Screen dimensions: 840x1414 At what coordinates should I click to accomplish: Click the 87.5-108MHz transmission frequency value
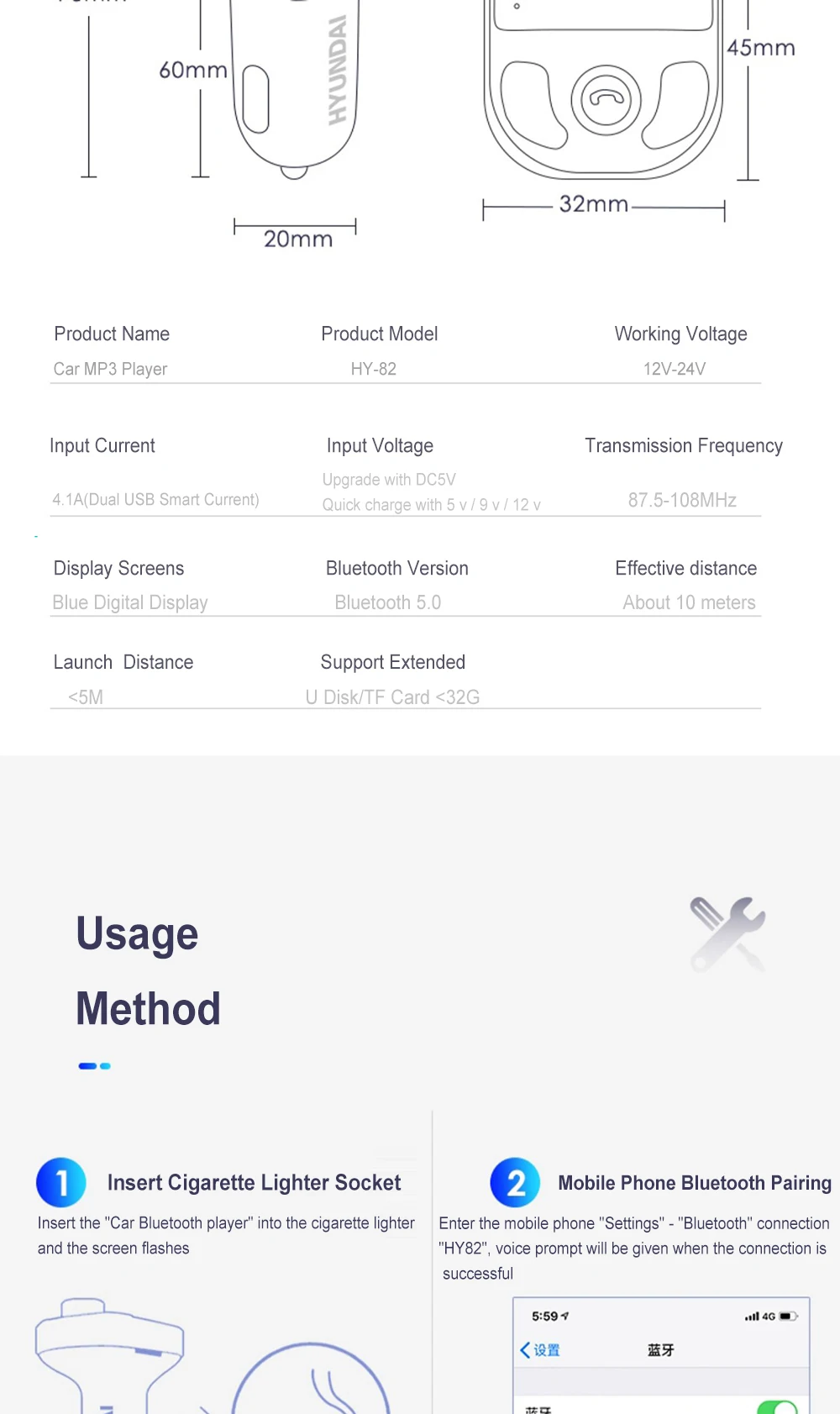pyautogui.click(x=682, y=500)
